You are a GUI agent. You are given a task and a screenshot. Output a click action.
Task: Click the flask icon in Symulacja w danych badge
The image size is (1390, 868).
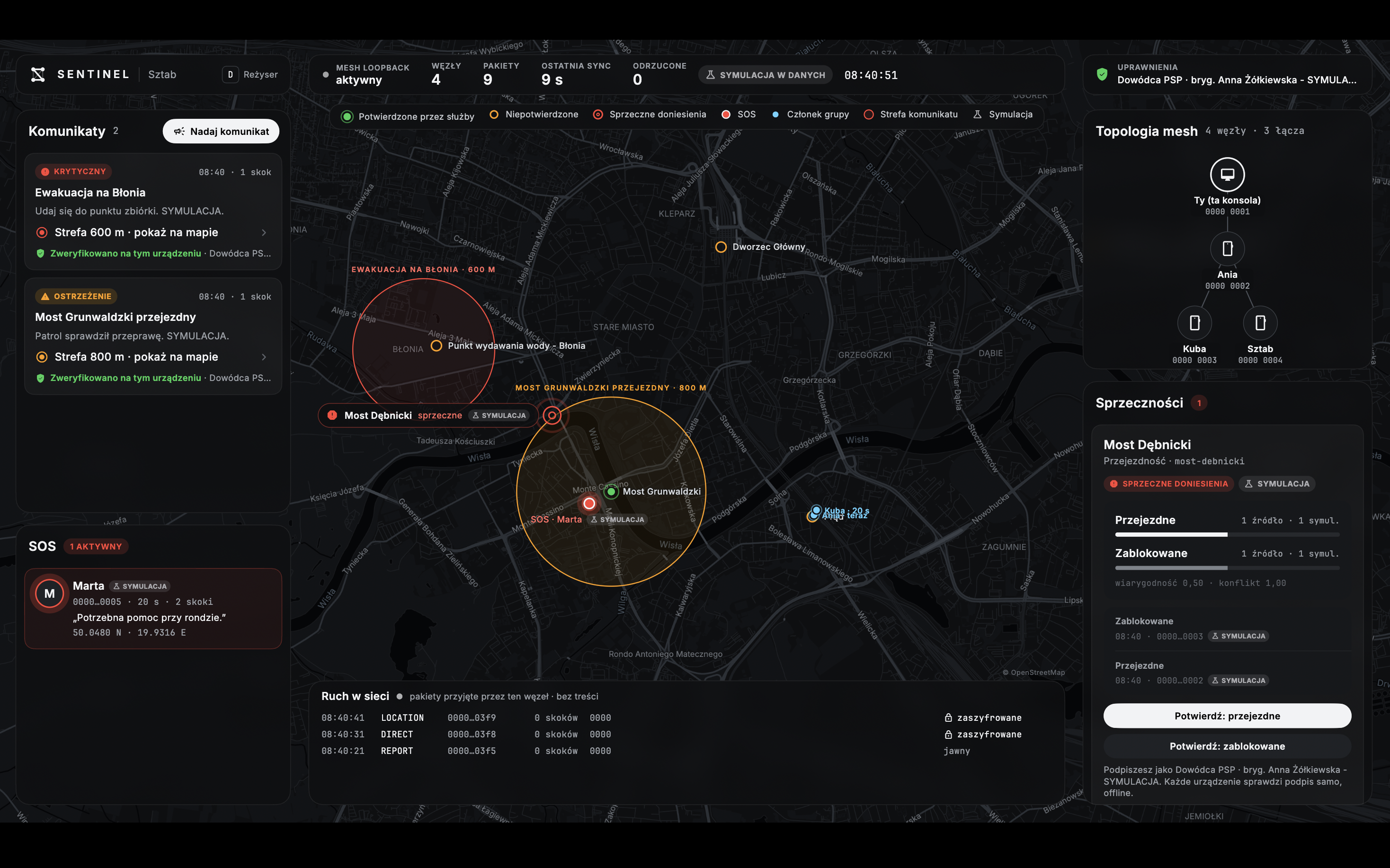[x=710, y=75]
